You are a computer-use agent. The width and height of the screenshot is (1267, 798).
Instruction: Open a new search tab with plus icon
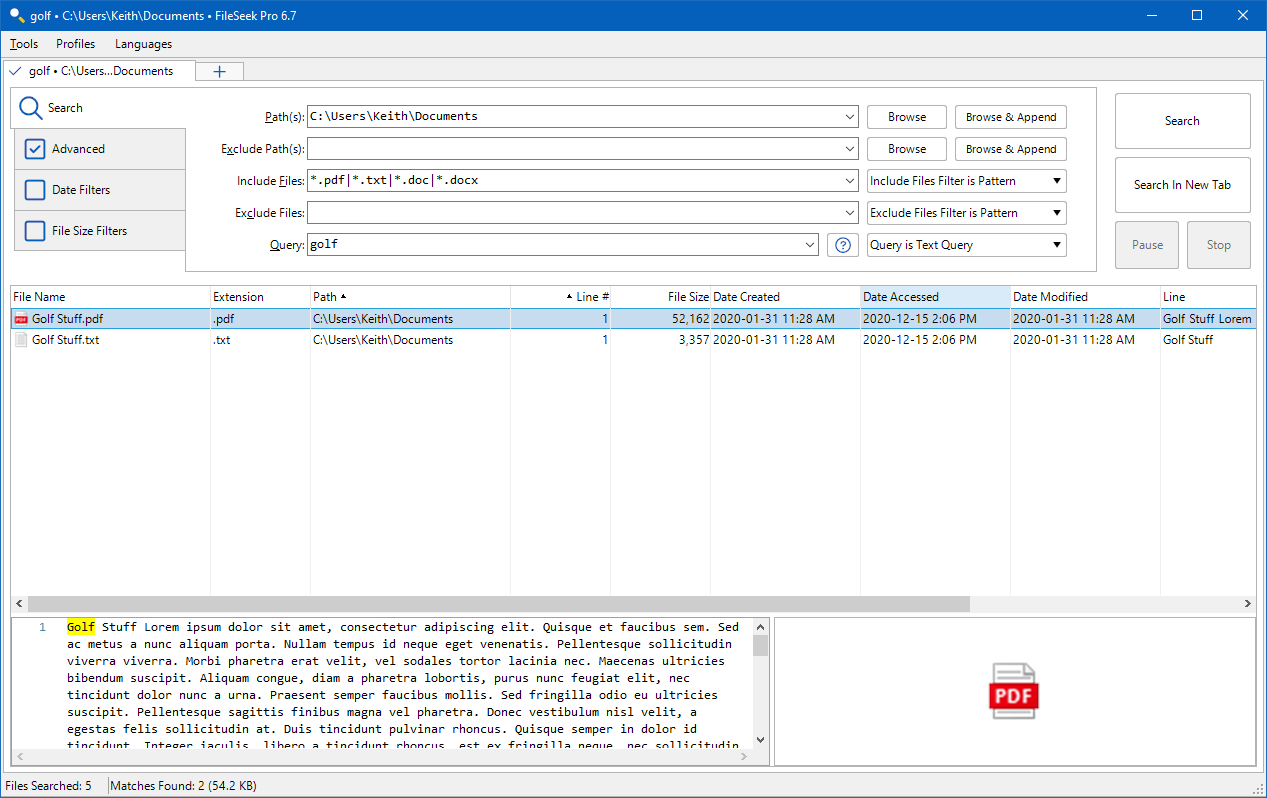click(x=219, y=71)
